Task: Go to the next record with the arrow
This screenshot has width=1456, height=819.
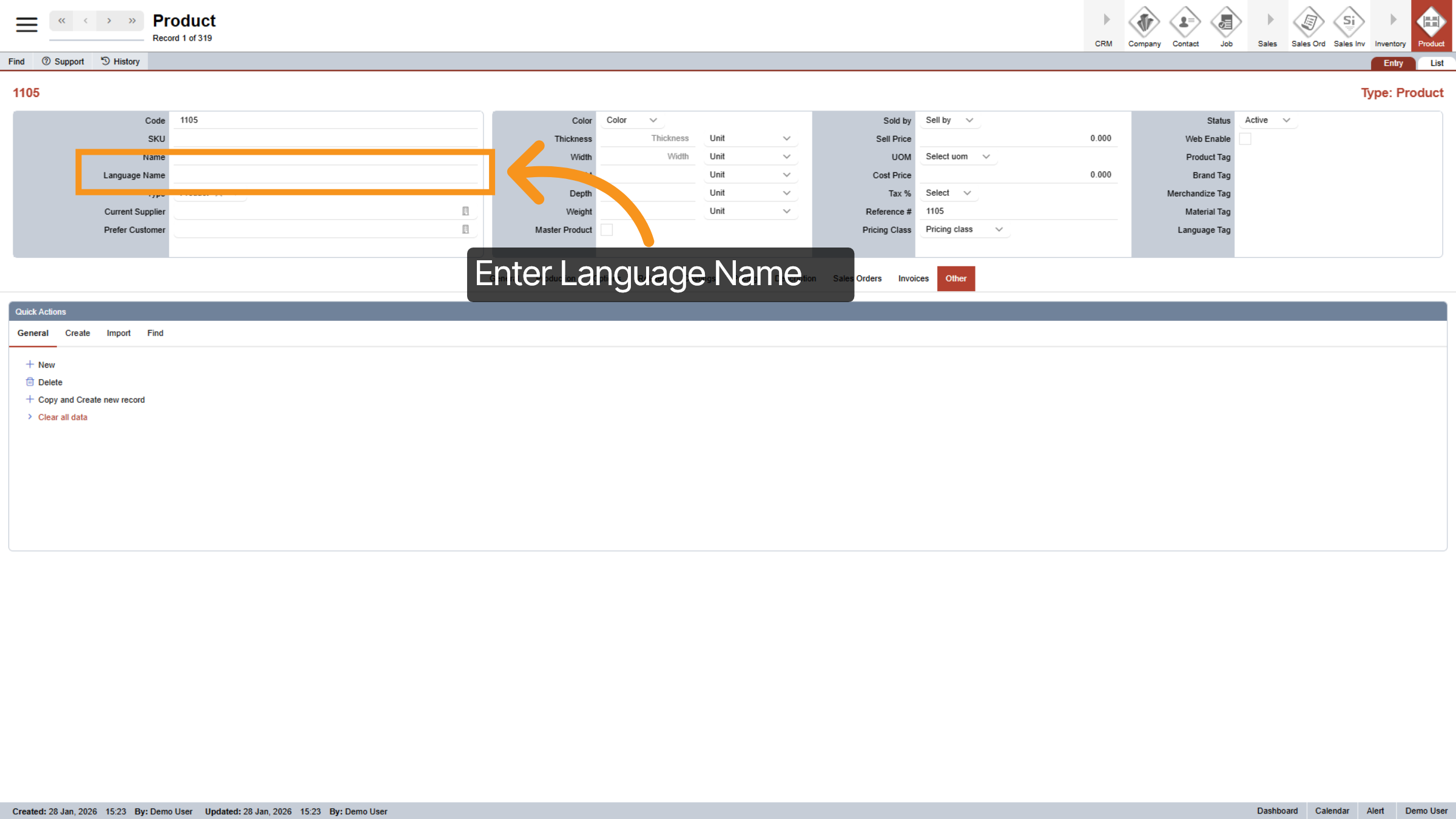Action: tap(109, 20)
